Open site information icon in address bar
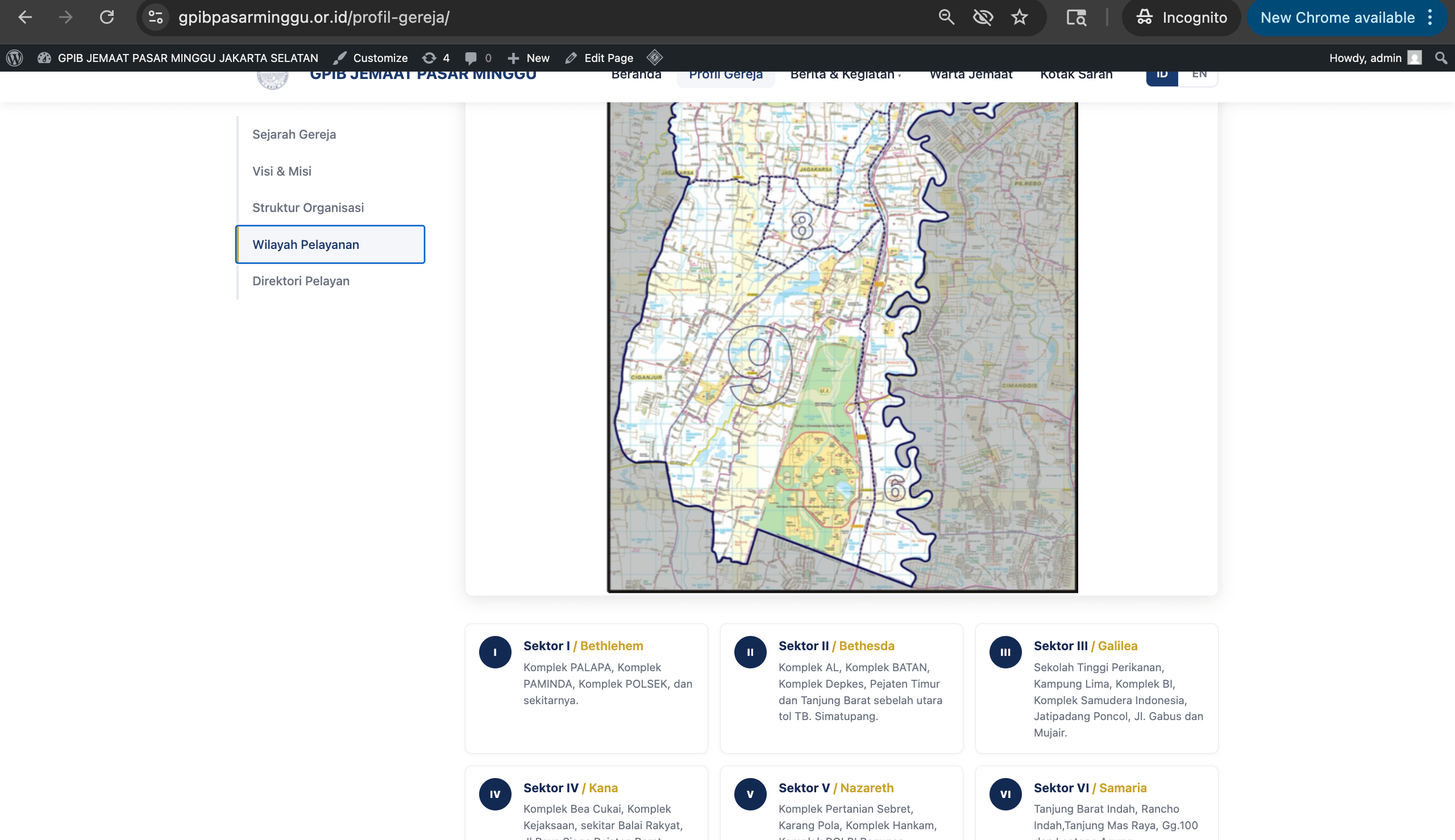 (x=156, y=17)
